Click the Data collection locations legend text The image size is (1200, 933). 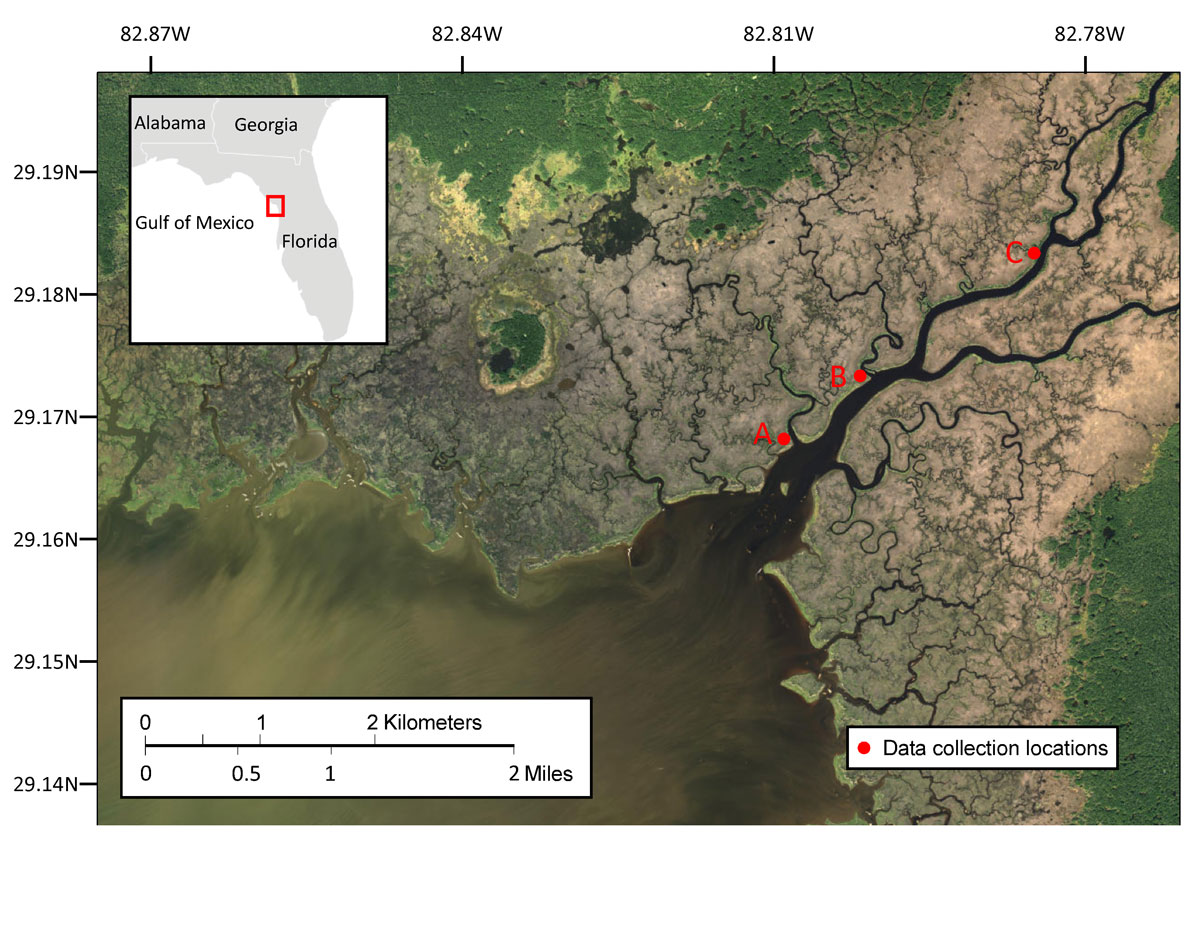pos(994,748)
